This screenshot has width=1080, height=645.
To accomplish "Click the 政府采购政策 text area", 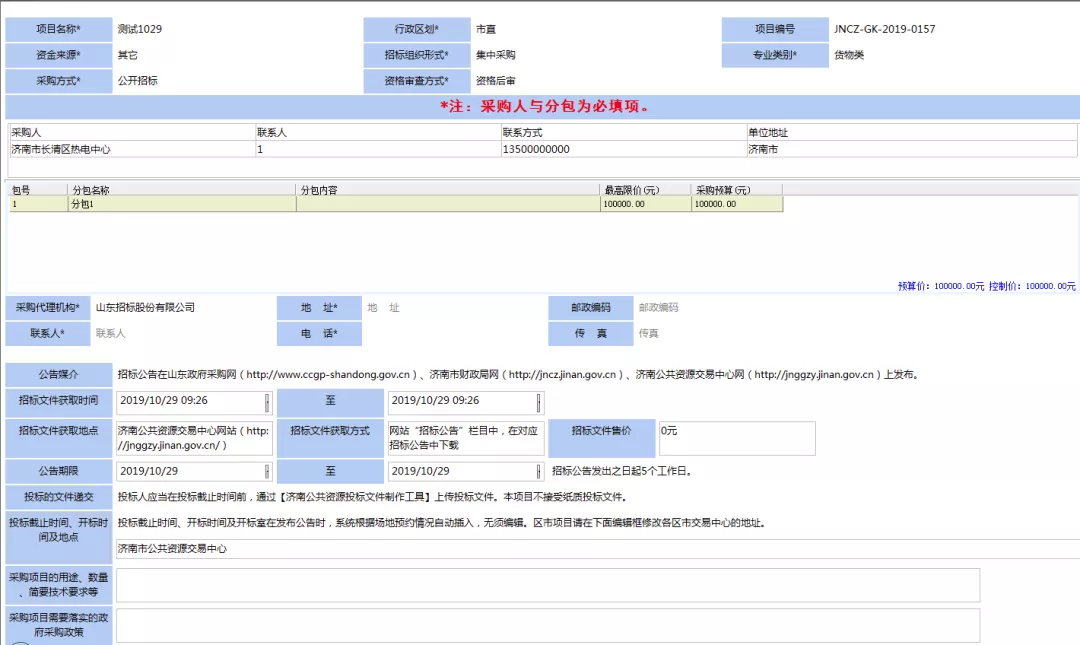I will point(548,625).
